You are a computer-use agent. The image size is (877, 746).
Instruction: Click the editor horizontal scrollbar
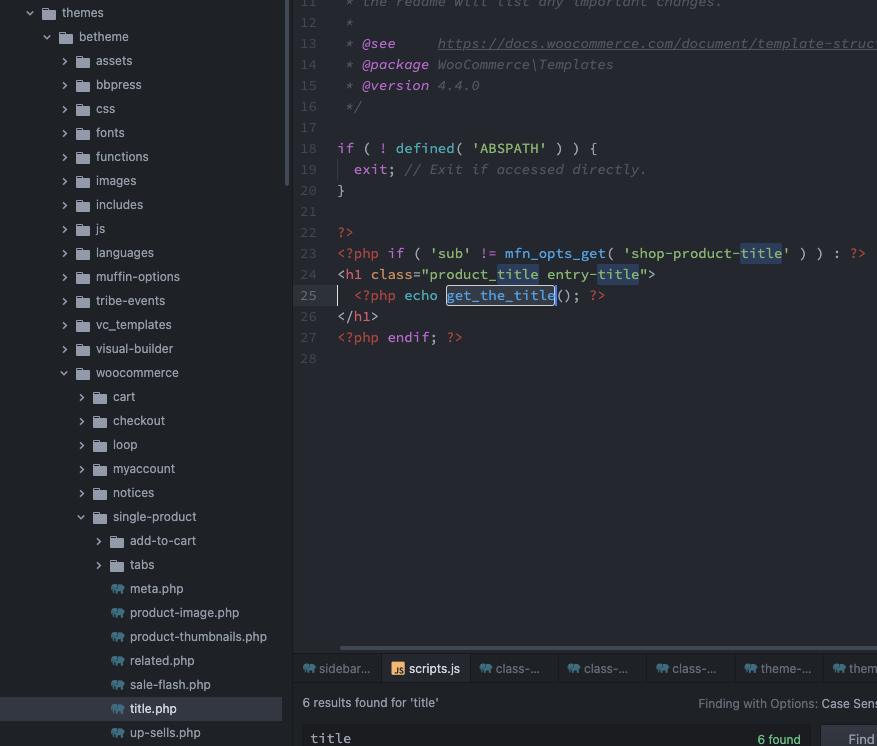(x=608, y=648)
